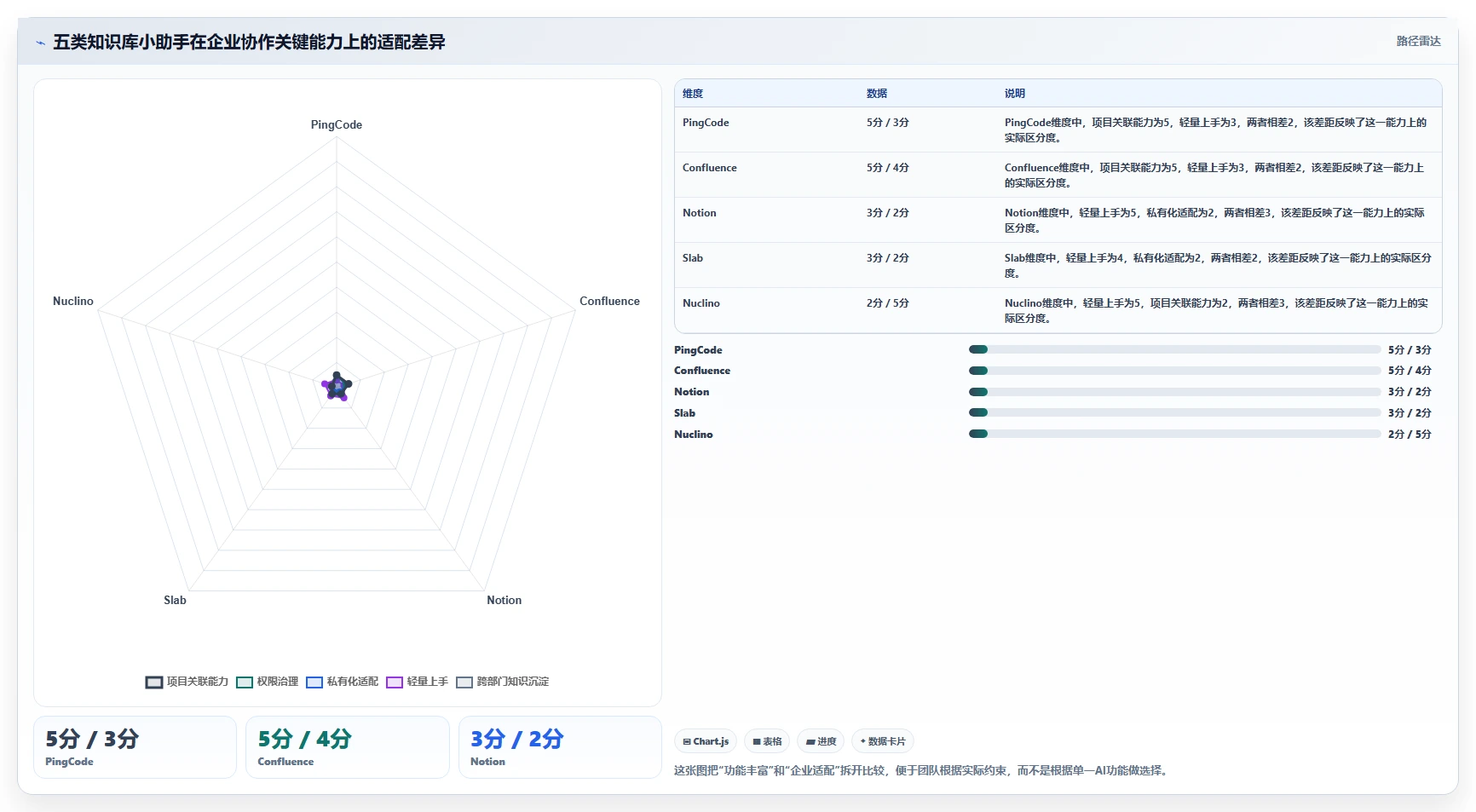The image size is (1476, 812).
Task: Open the Notion 3分 / 2分 summary card
Action: coord(560,747)
